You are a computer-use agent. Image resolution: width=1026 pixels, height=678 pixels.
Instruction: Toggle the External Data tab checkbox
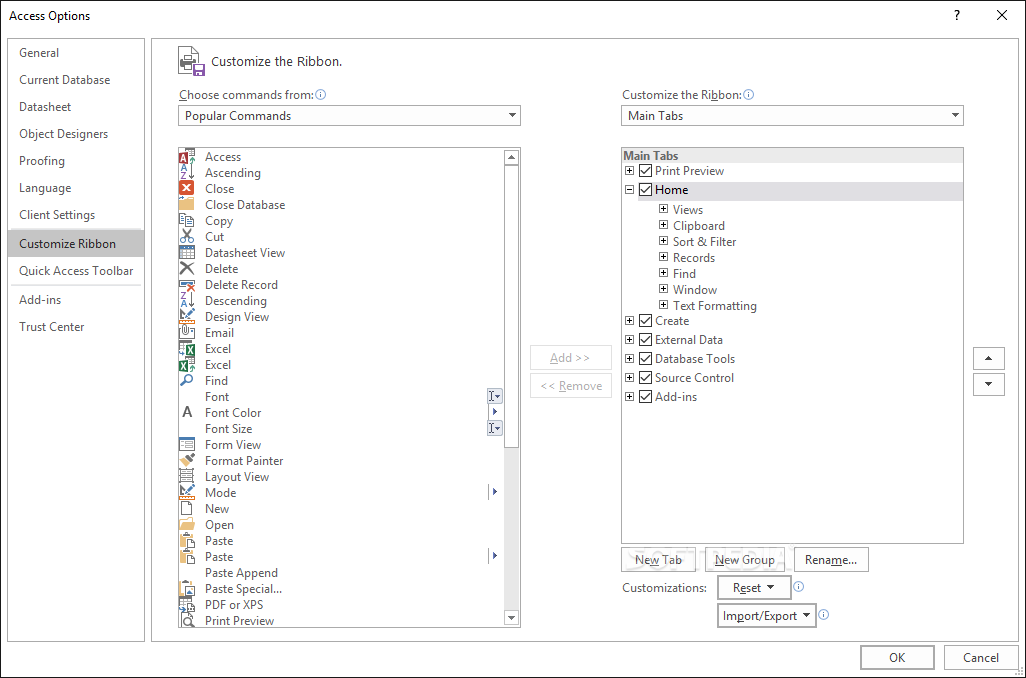click(646, 340)
